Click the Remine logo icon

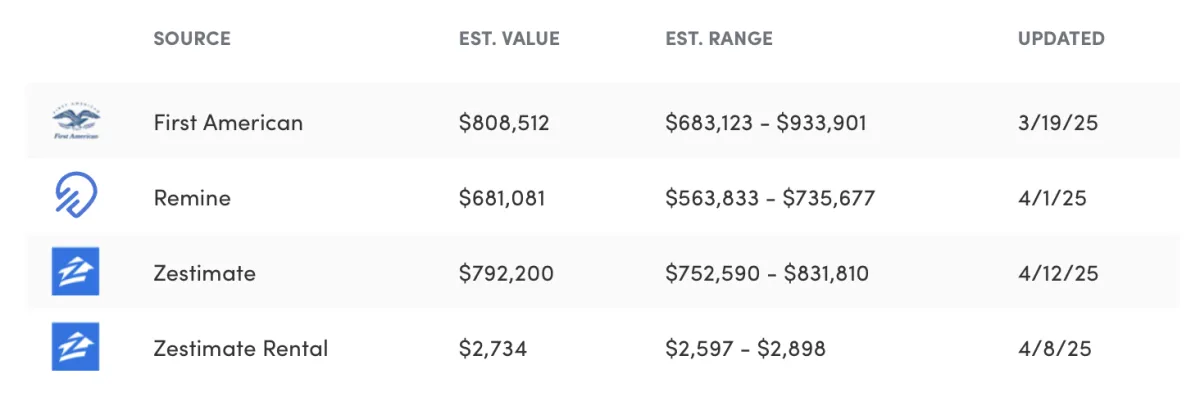click(76, 198)
